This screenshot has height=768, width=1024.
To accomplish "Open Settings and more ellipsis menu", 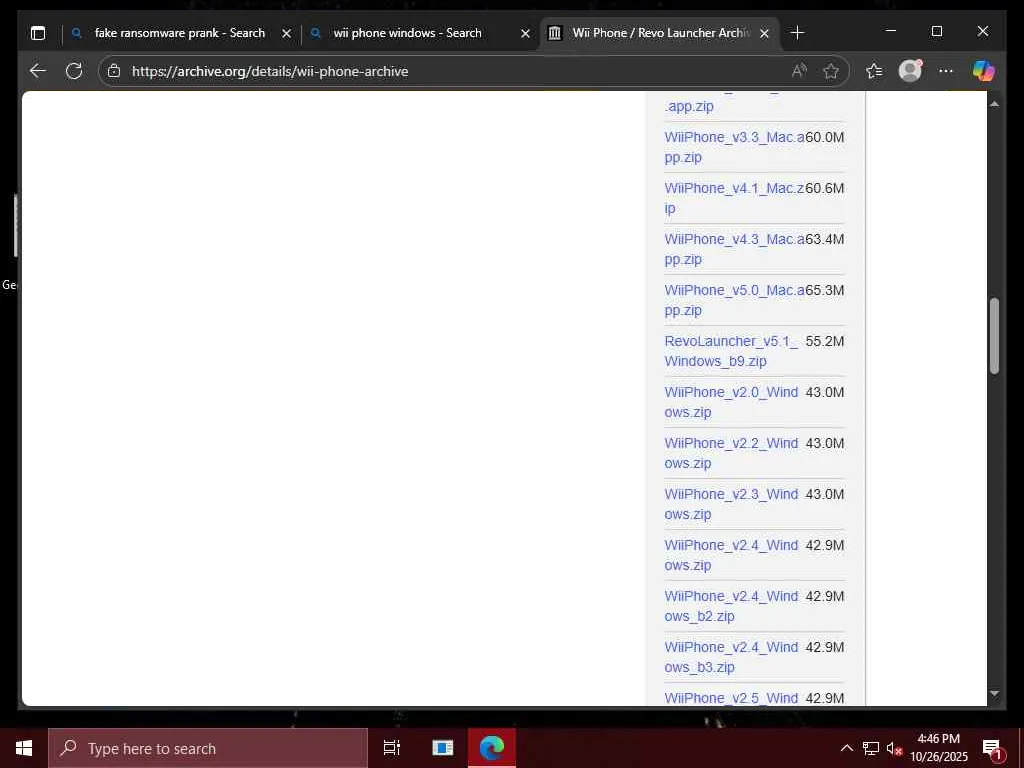I will coord(946,71).
